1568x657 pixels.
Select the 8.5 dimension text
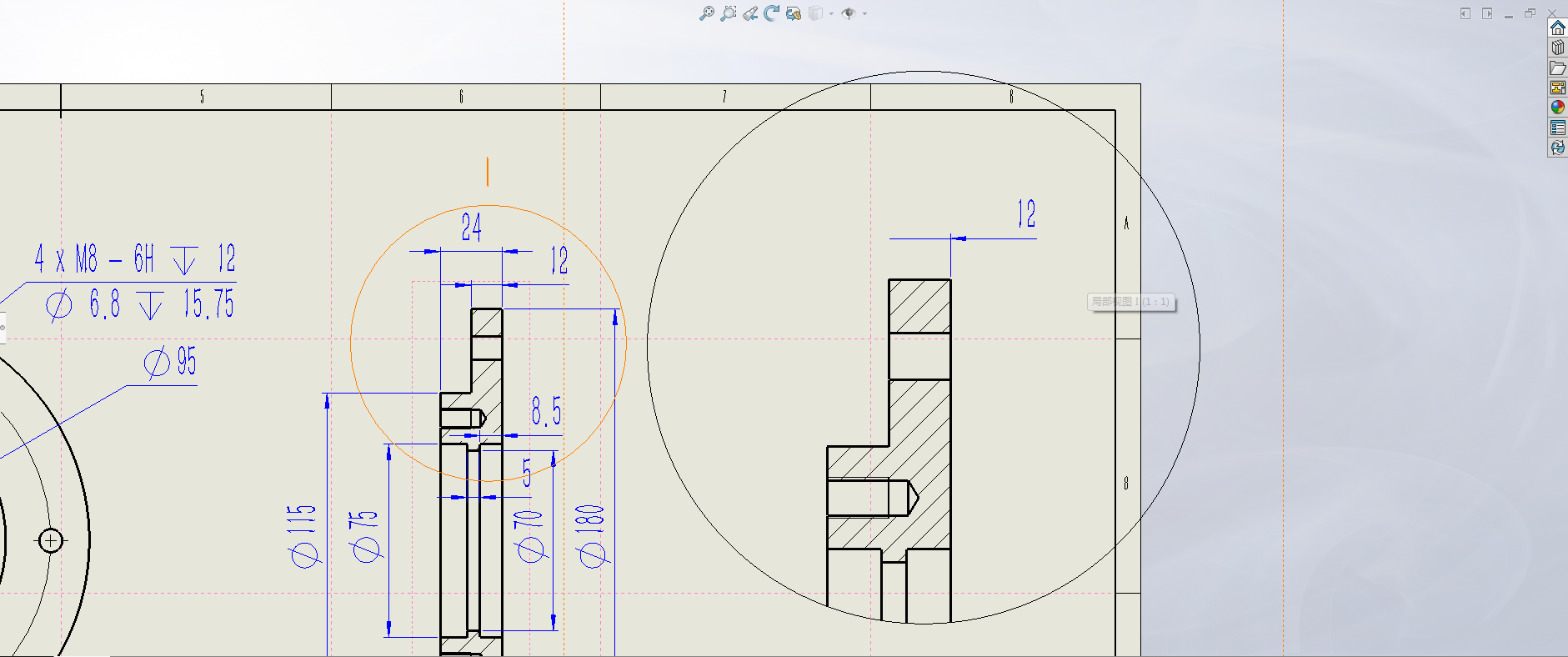tap(547, 411)
